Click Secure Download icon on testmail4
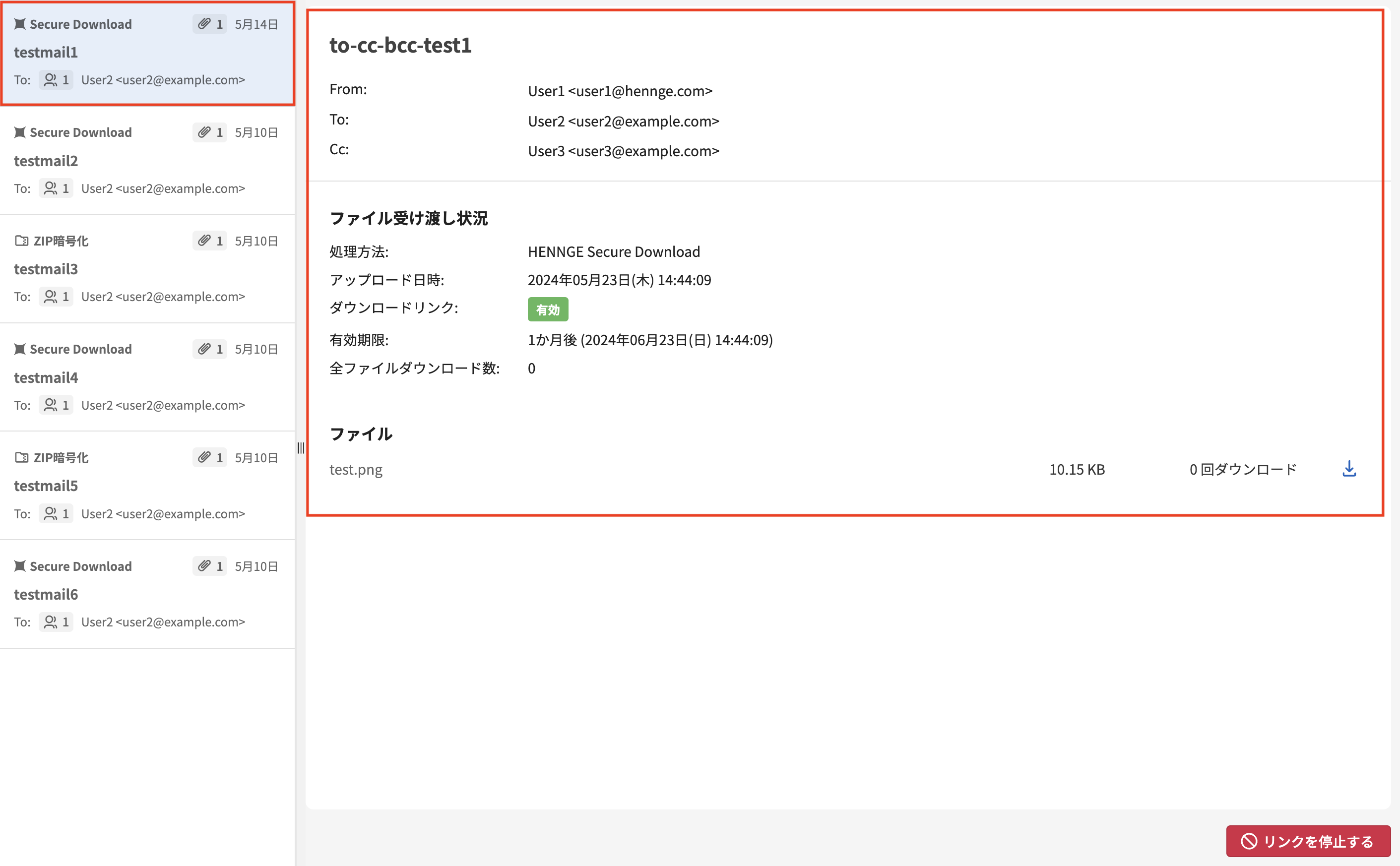The width and height of the screenshot is (1400, 866). click(20, 349)
